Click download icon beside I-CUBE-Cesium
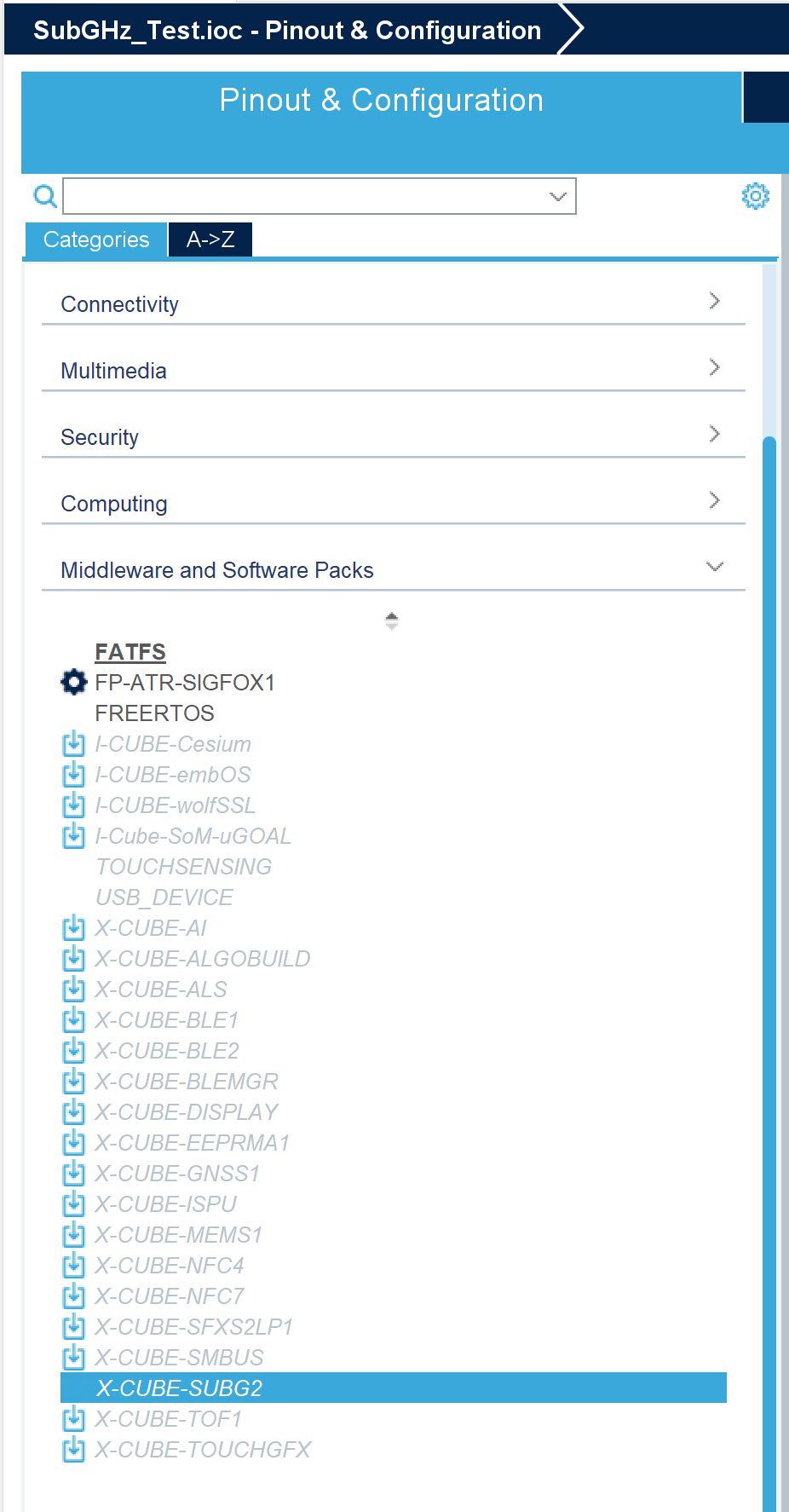Image resolution: width=789 pixels, height=1512 pixels. [x=74, y=744]
